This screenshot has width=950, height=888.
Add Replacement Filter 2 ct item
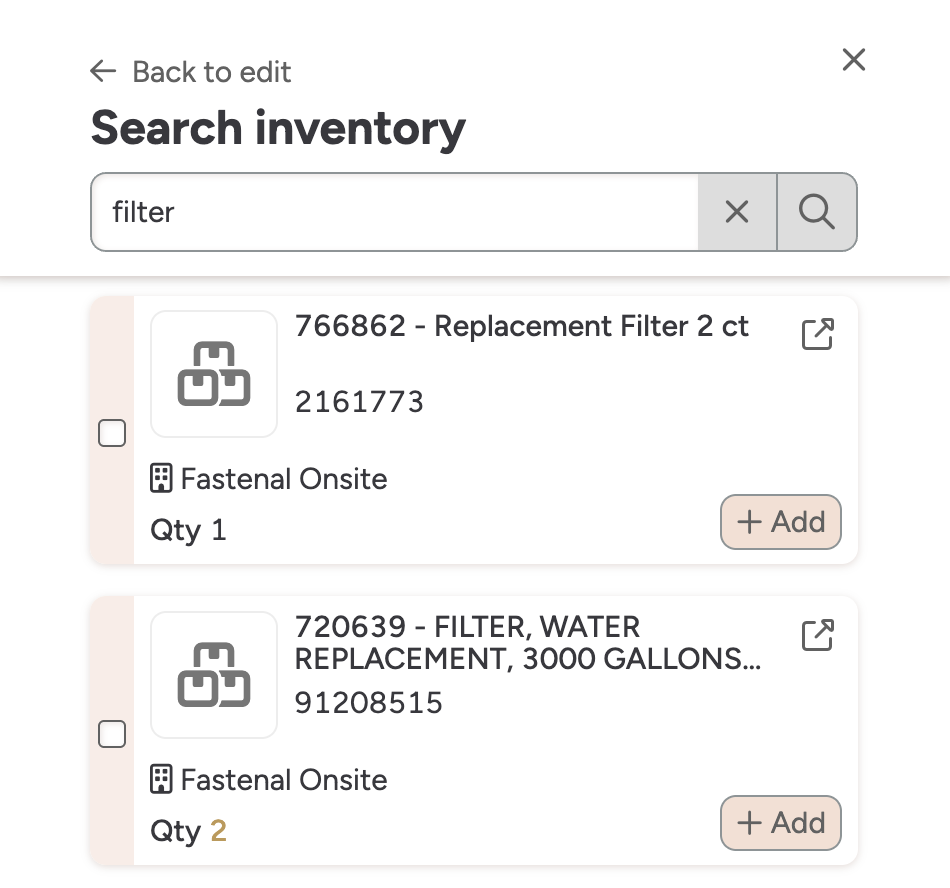tap(781, 522)
